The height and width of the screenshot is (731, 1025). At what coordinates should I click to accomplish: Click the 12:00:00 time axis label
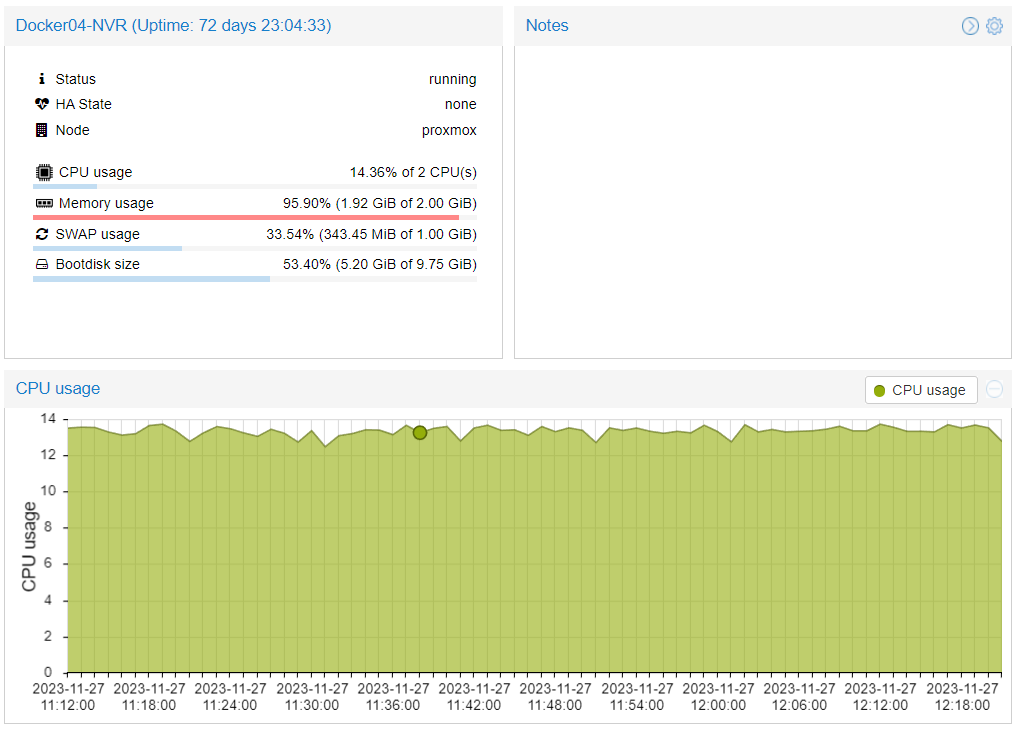click(718, 697)
